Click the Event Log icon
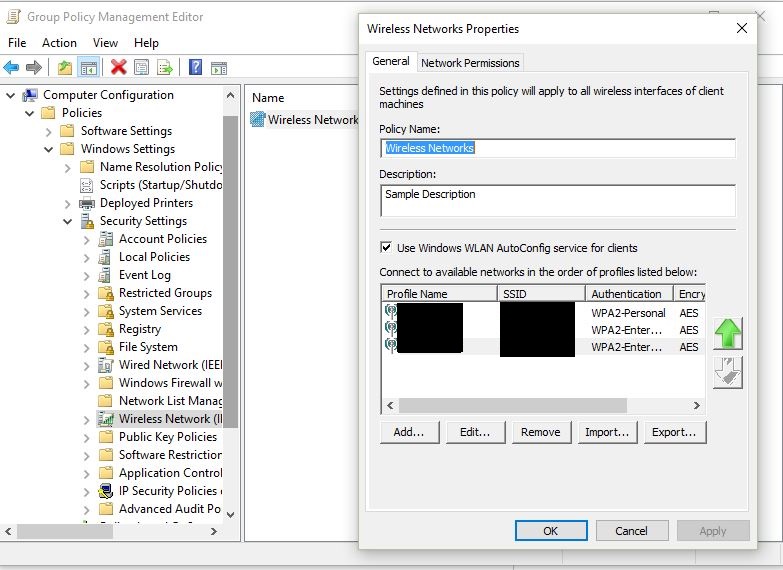Screen dimensions: 783x570 [x=104, y=275]
